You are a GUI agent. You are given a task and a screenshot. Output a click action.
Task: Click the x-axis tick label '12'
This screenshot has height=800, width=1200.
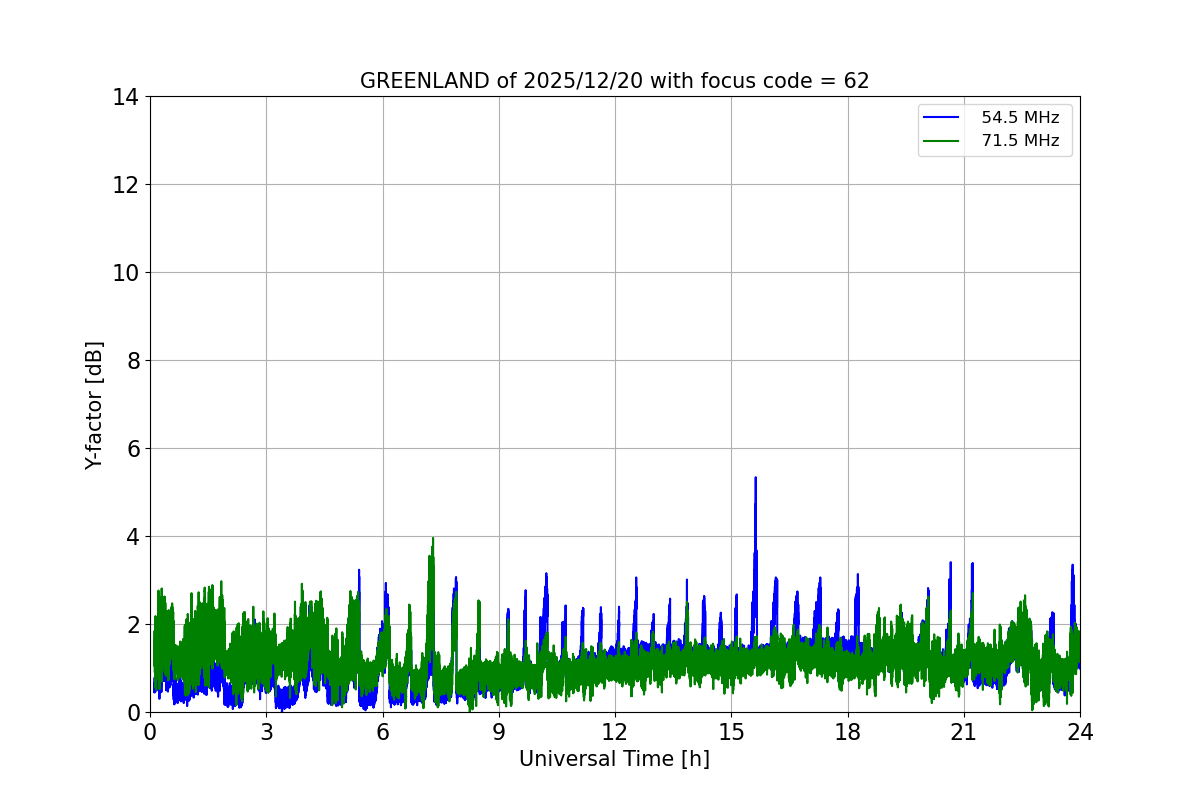click(x=615, y=732)
